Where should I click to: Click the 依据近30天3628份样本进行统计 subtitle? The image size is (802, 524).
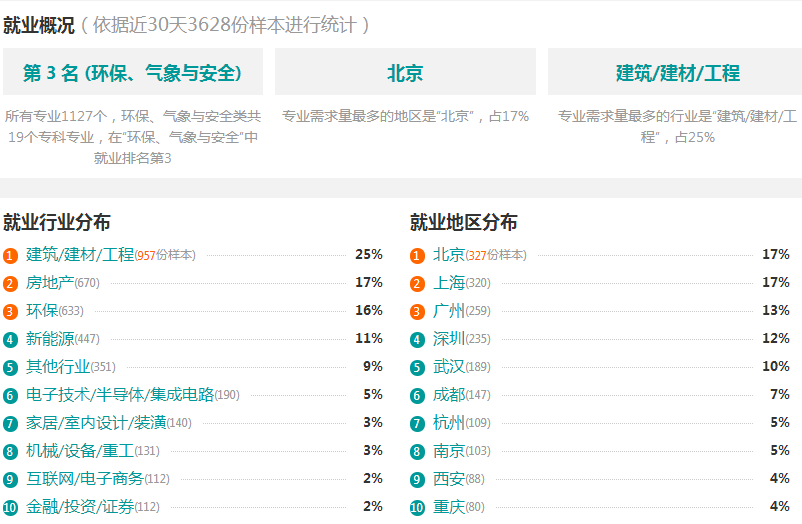224,25
